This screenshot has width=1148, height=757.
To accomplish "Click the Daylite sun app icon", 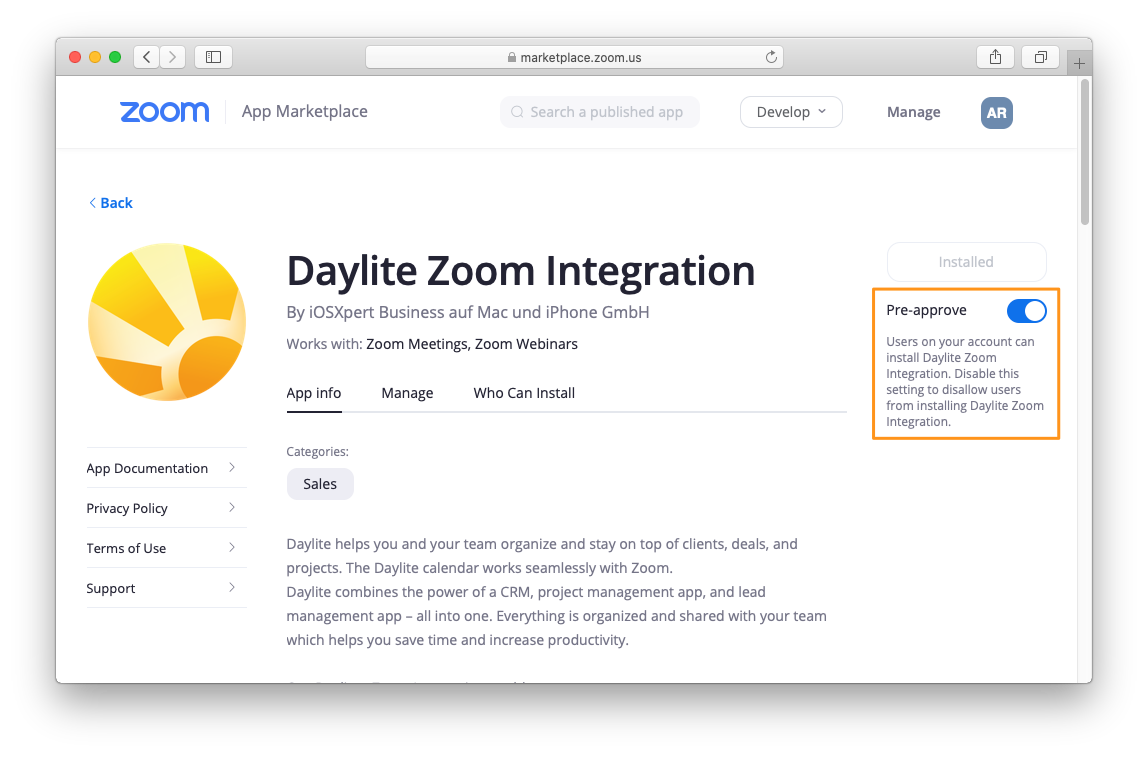I will click(167, 322).
